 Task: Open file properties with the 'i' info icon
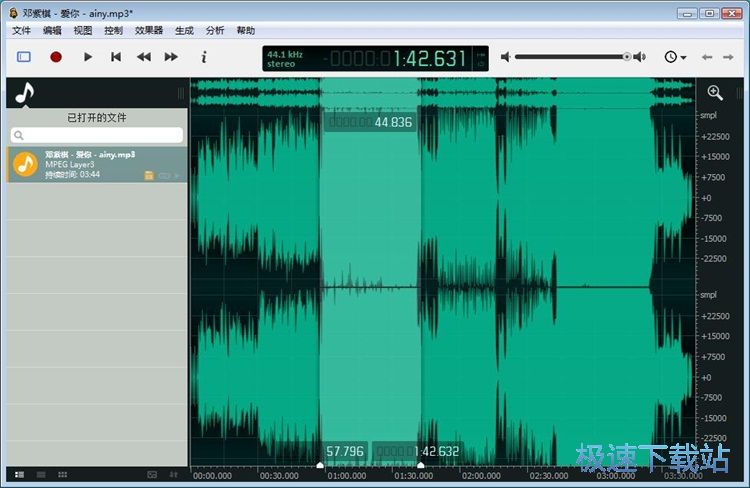click(x=204, y=57)
